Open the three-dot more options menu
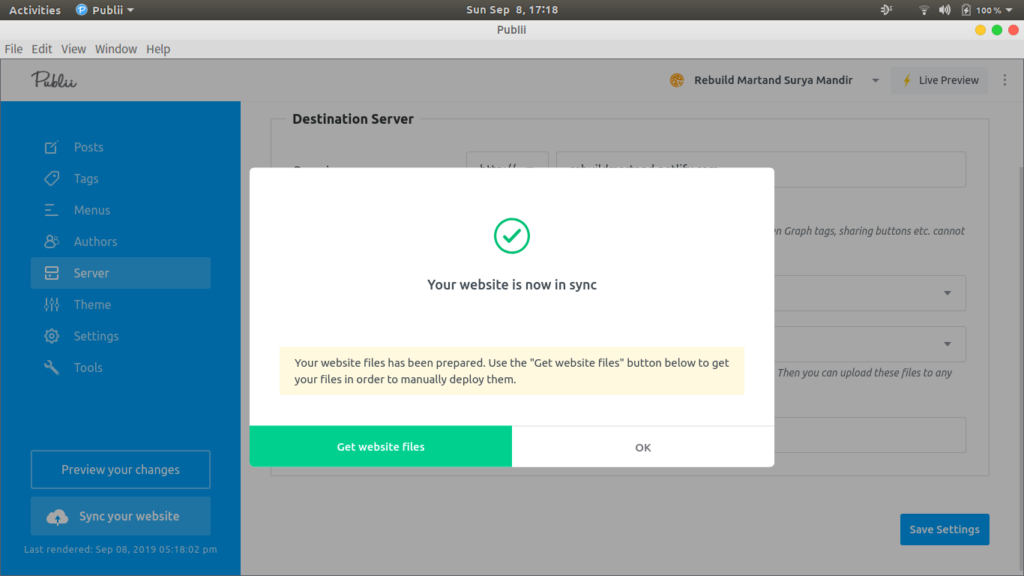The height and width of the screenshot is (576, 1024). click(x=1005, y=80)
